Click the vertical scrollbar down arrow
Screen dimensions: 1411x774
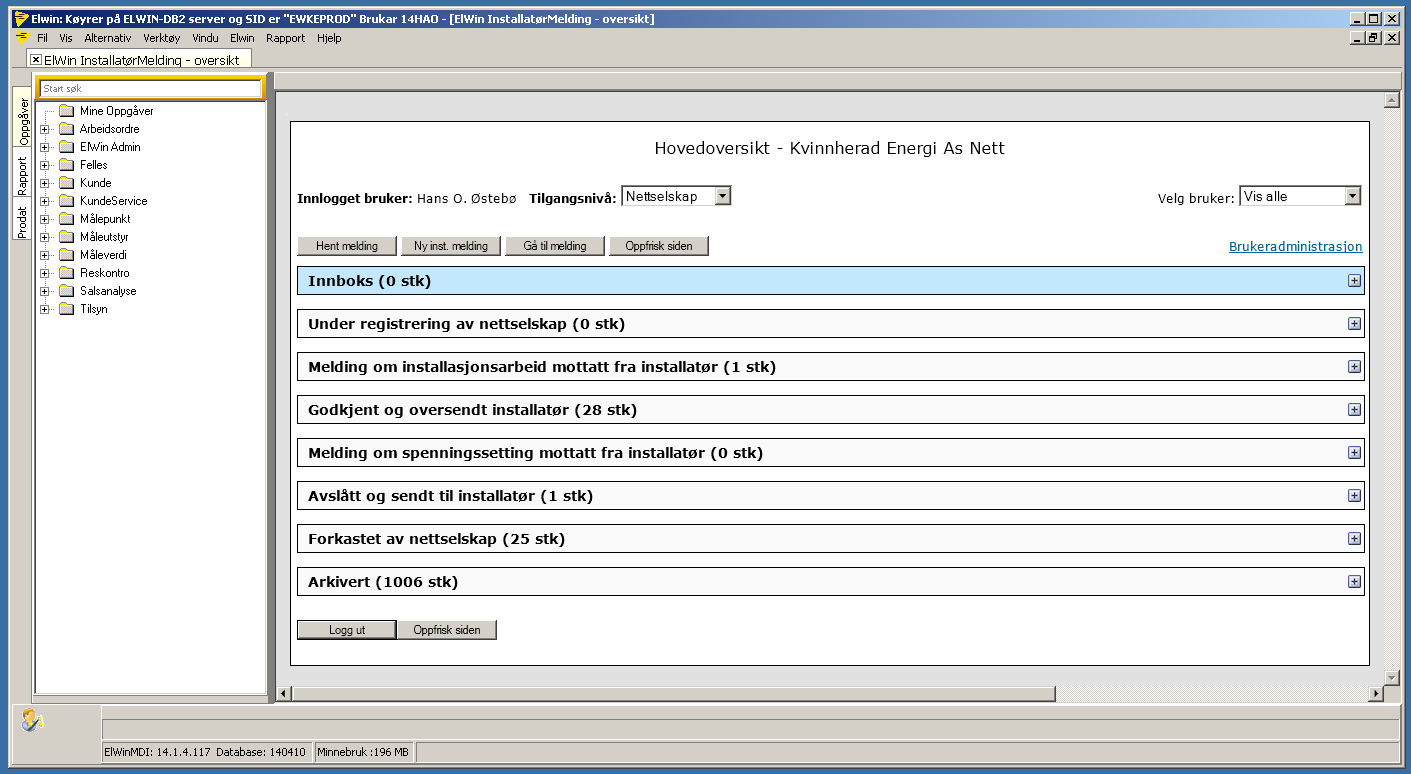click(1390, 677)
